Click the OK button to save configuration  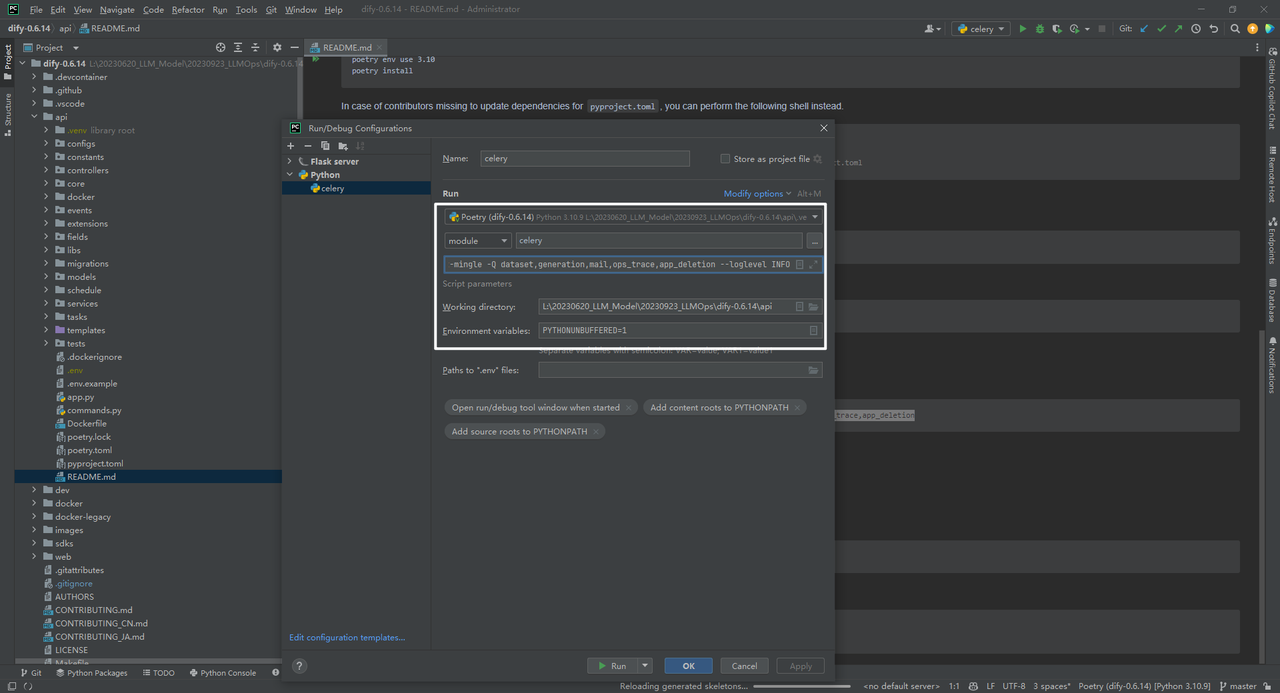coord(688,665)
